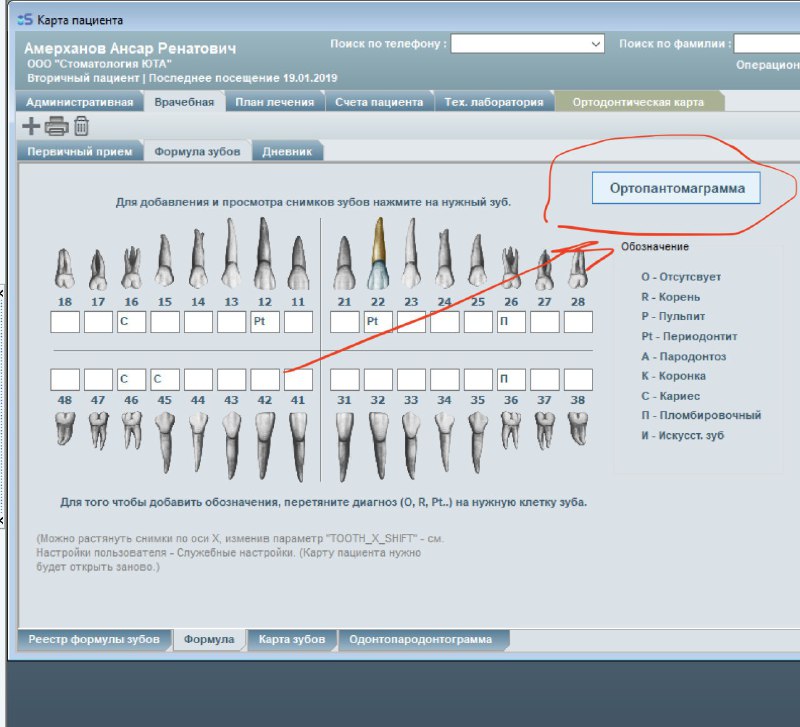Screen dimensions: 800x727
Task: Switch to План лечения tab
Action: [274, 102]
